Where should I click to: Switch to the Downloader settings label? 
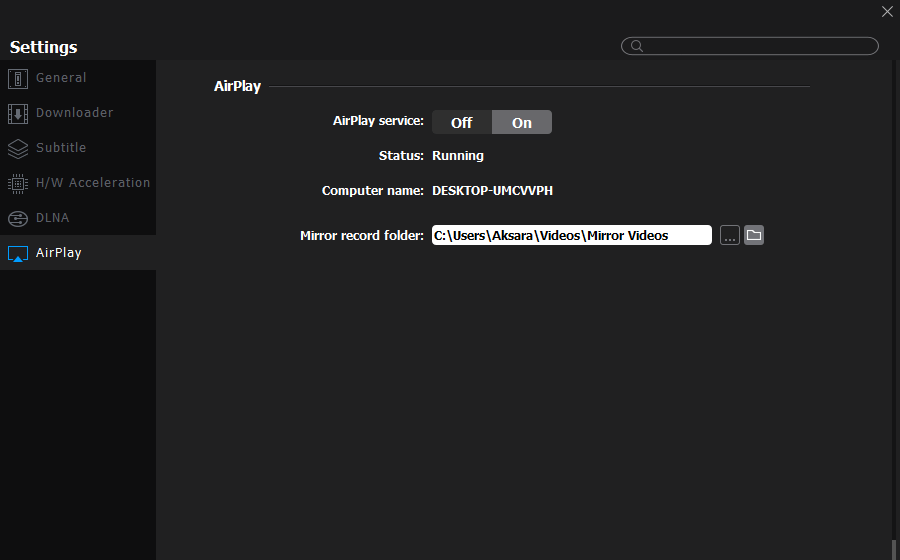pos(75,113)
